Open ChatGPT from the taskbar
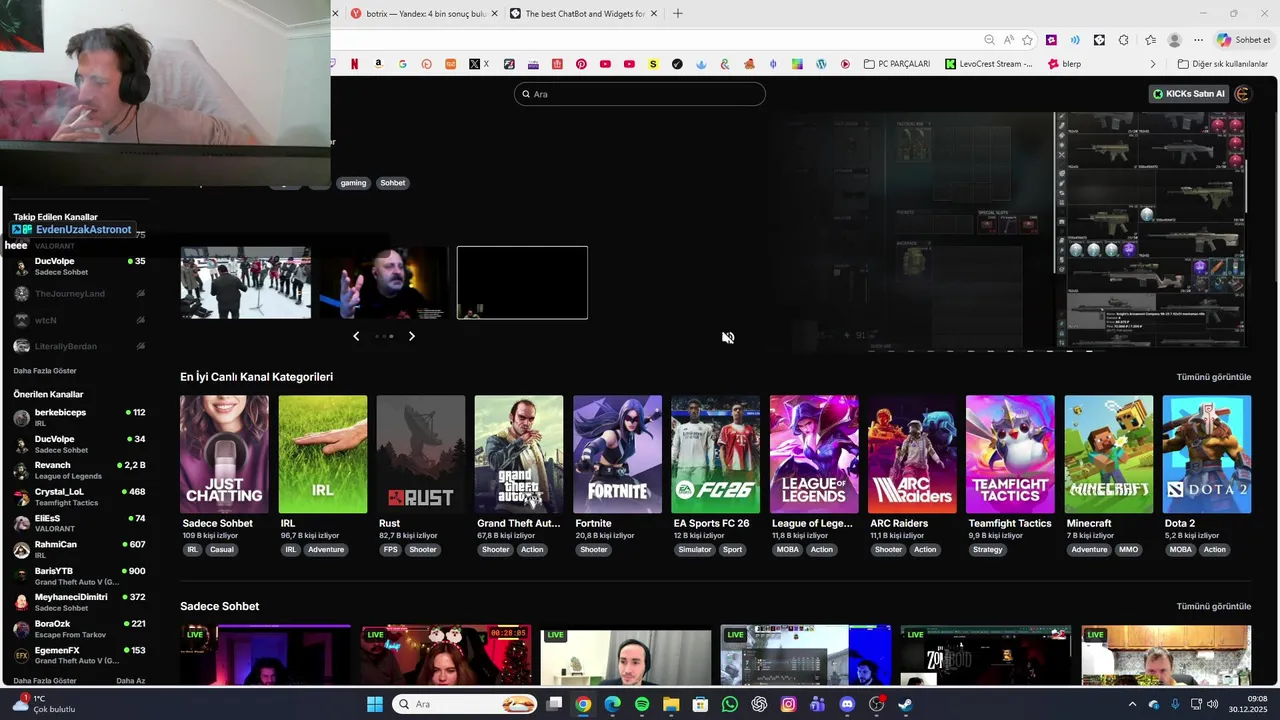 tap(759, 704)
